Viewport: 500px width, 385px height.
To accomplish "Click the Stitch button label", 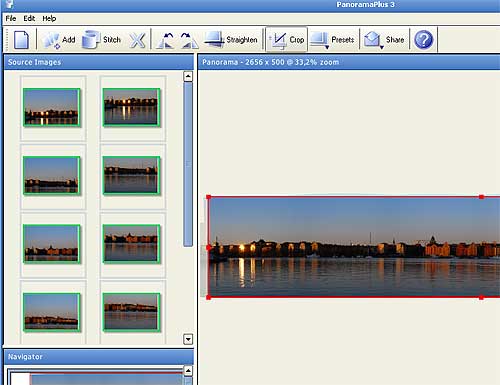I will coord(112,40).
